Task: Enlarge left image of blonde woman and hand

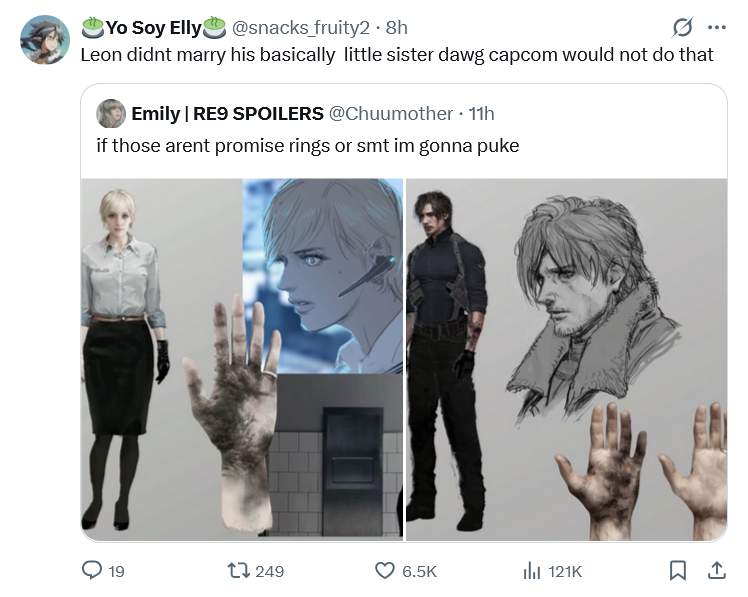Action: [242, 359]
